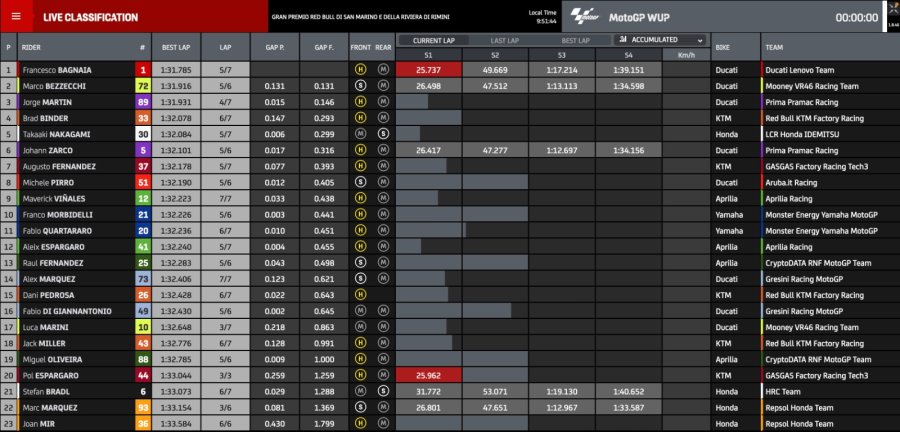Click Quartararo's front tyre H icon
This screenshot has width=900, height=432.
pyautogui.click(x=360, y=231)
